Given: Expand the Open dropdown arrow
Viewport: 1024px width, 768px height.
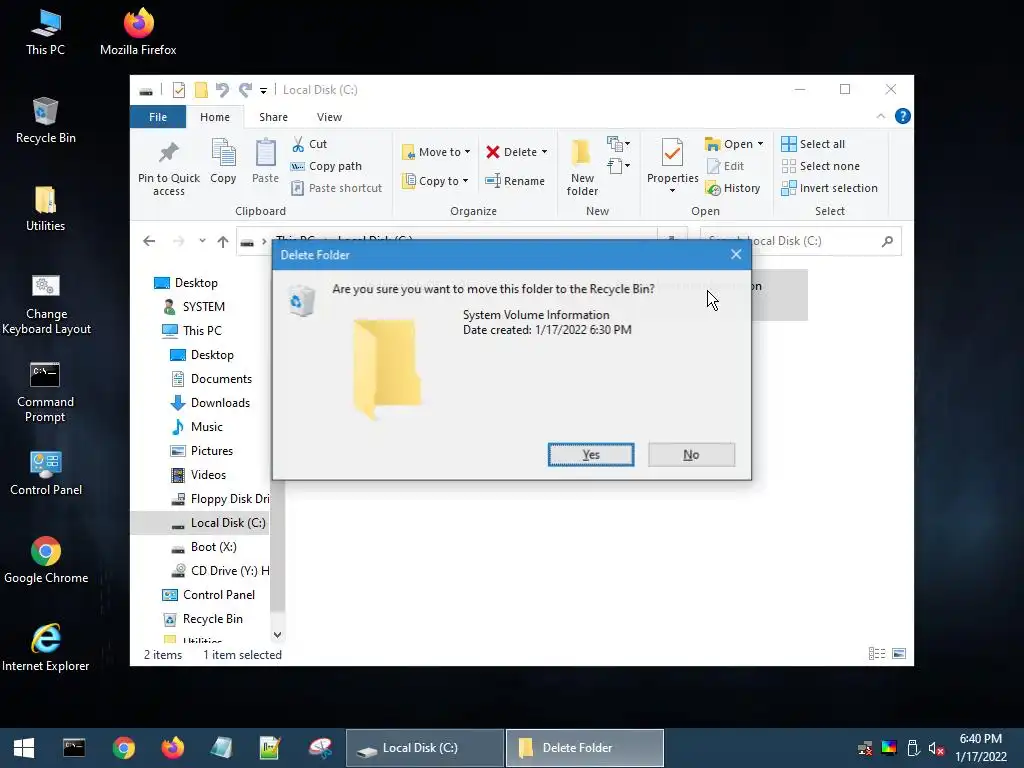Looking at the screenshot, I should (760, 144).
